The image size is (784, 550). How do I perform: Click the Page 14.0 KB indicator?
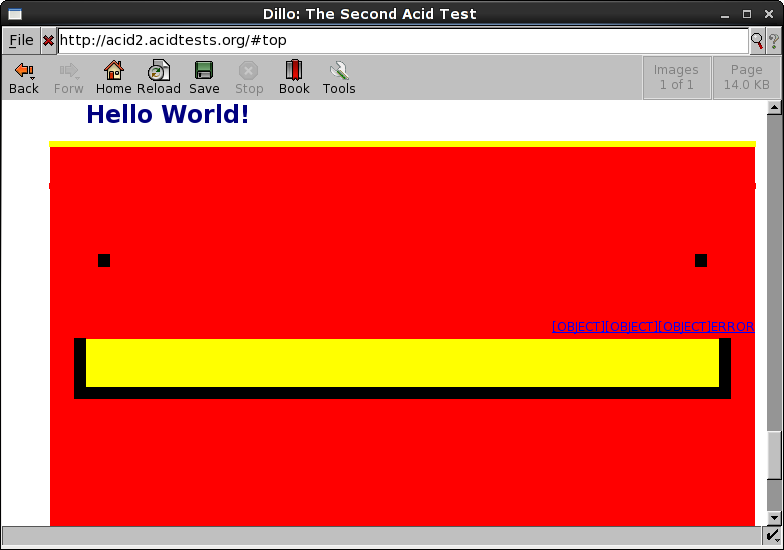[x=746, y=77]
